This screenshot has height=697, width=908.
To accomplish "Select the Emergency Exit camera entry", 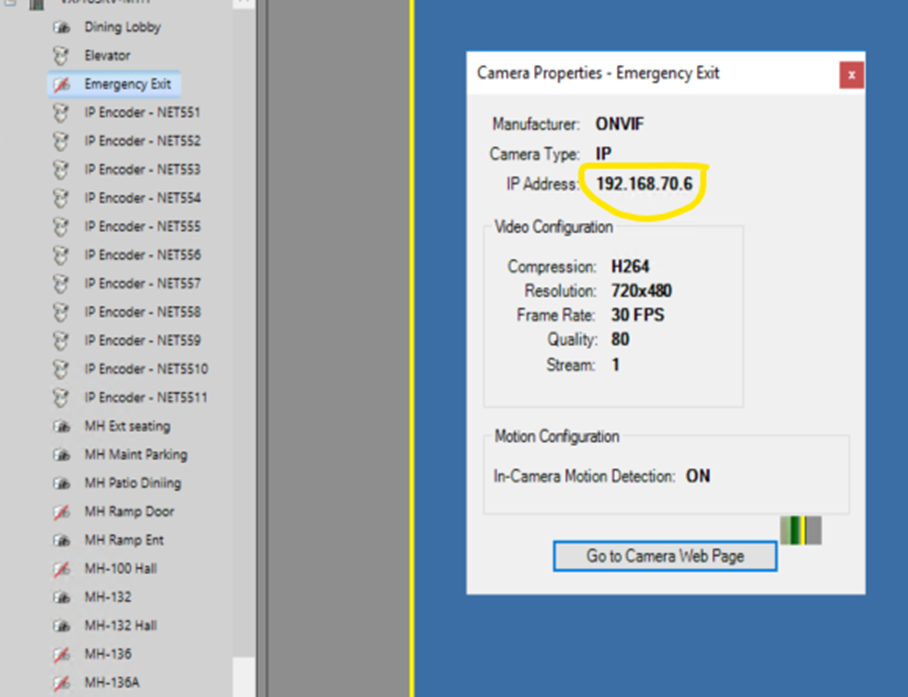I will point(127,85).
